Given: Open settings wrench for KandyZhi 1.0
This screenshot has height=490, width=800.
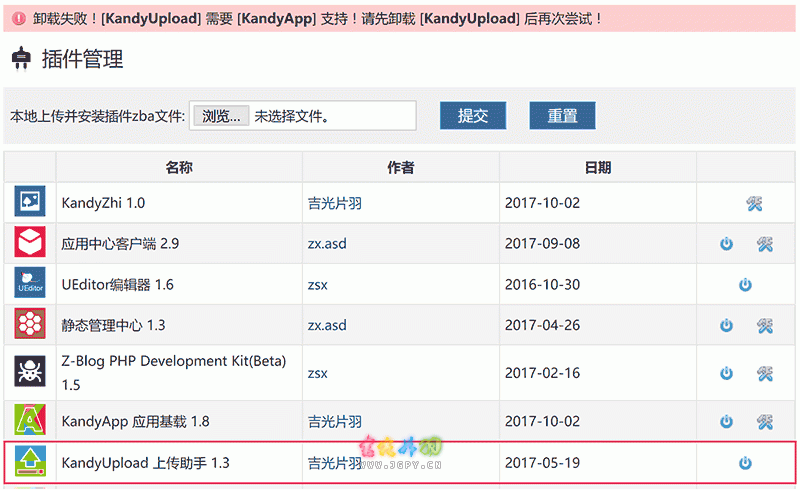Looking at the screenshot, I should pyautogui.click(x=754, y=204).
